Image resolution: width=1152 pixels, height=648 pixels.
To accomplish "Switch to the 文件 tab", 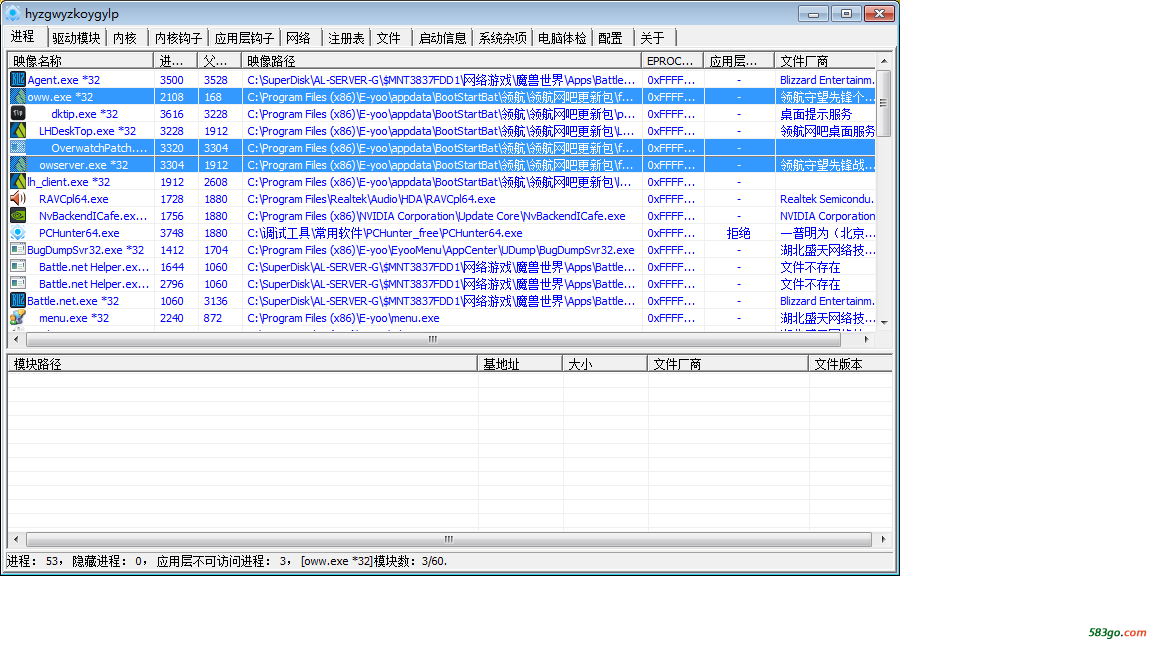I will pyautogui.click(x=389, y=38).
